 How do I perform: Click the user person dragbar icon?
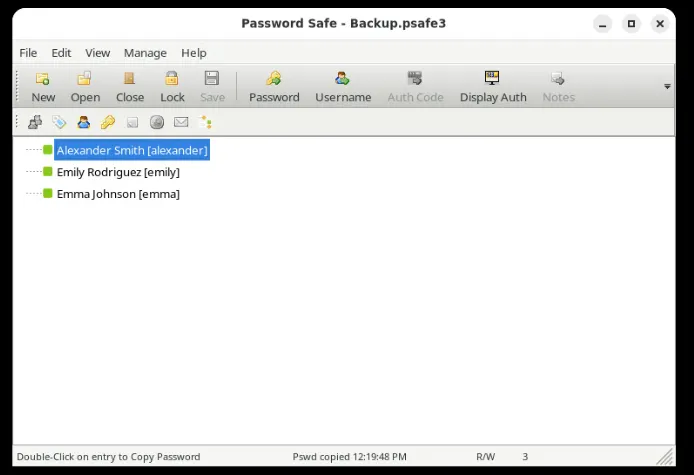point(84,122)
